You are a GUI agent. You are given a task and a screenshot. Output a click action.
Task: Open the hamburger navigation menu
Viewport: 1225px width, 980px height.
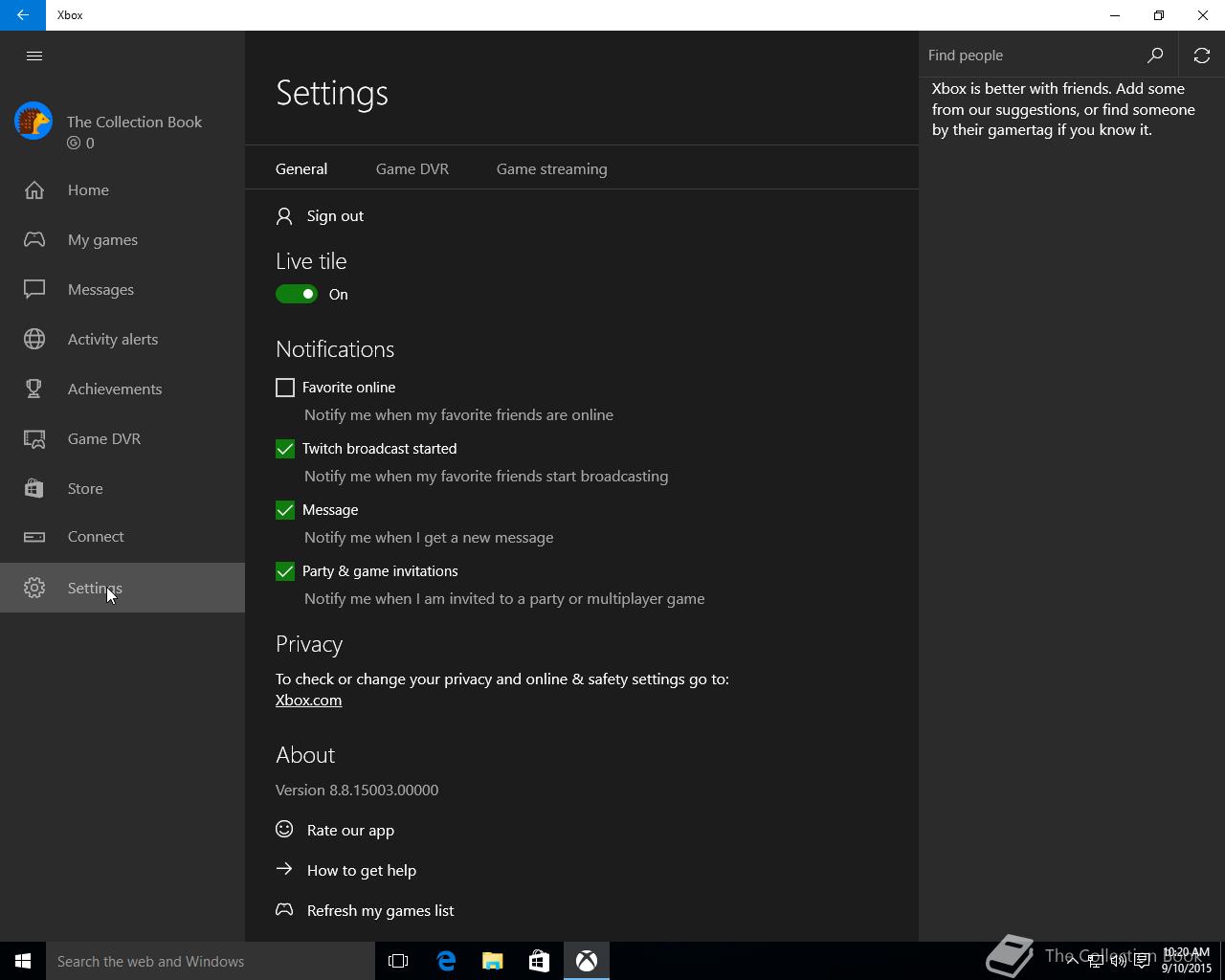coord(34,56)
